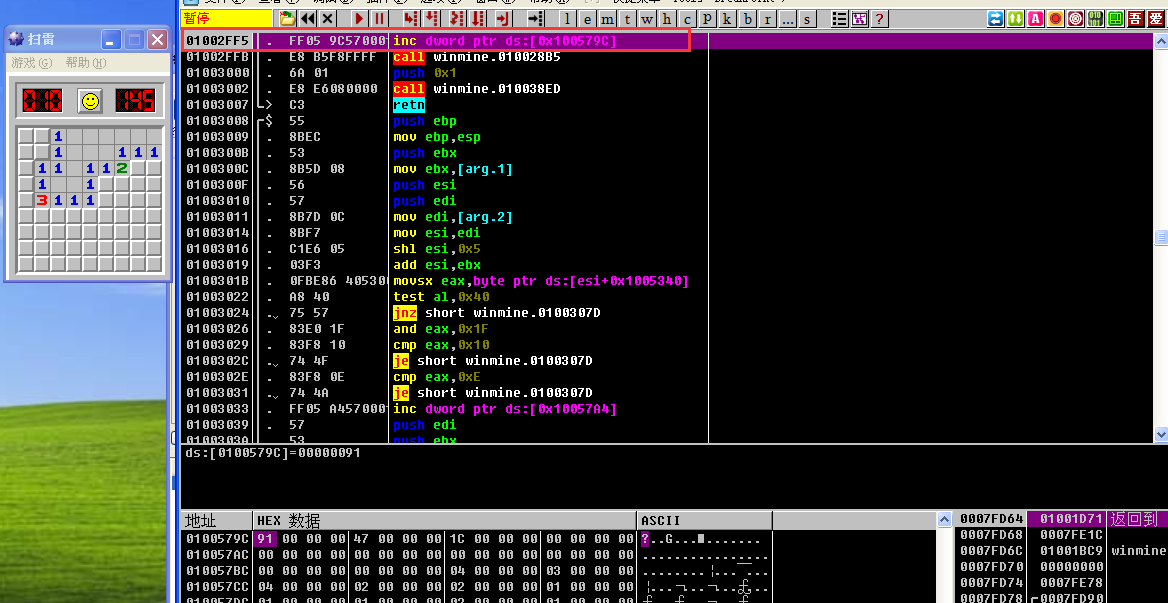Click the green window plugin icon
This screenshot has height=603, width=1168.
click(1116, 19)
